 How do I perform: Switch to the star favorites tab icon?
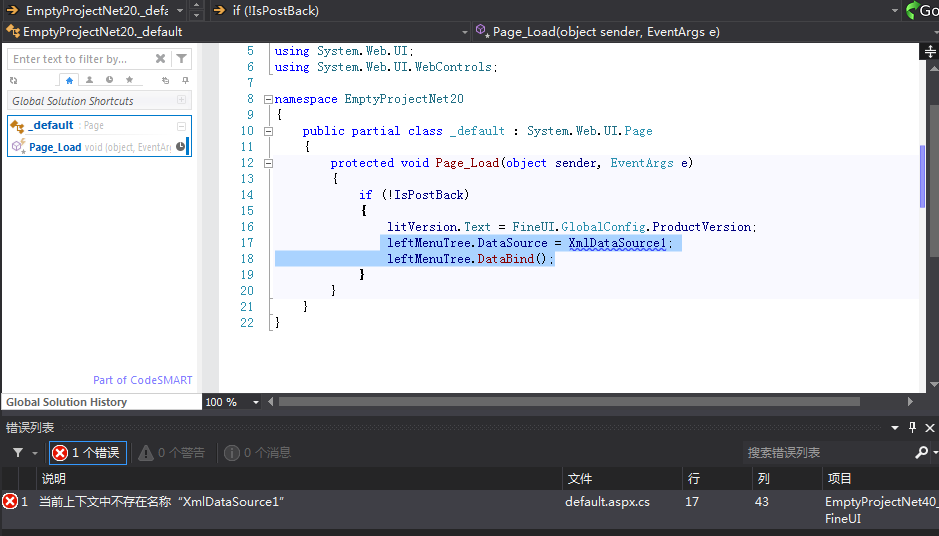129,80
